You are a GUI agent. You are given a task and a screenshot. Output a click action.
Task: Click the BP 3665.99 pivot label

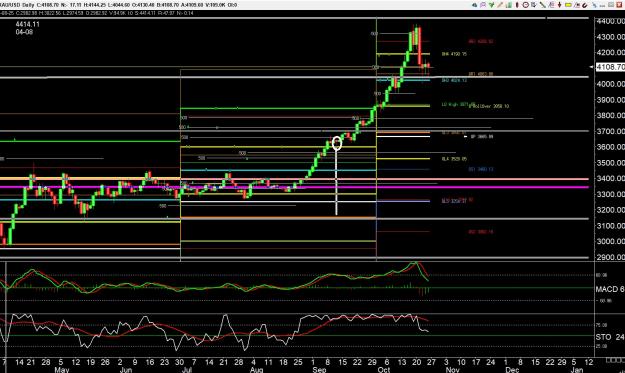[482, 136]
